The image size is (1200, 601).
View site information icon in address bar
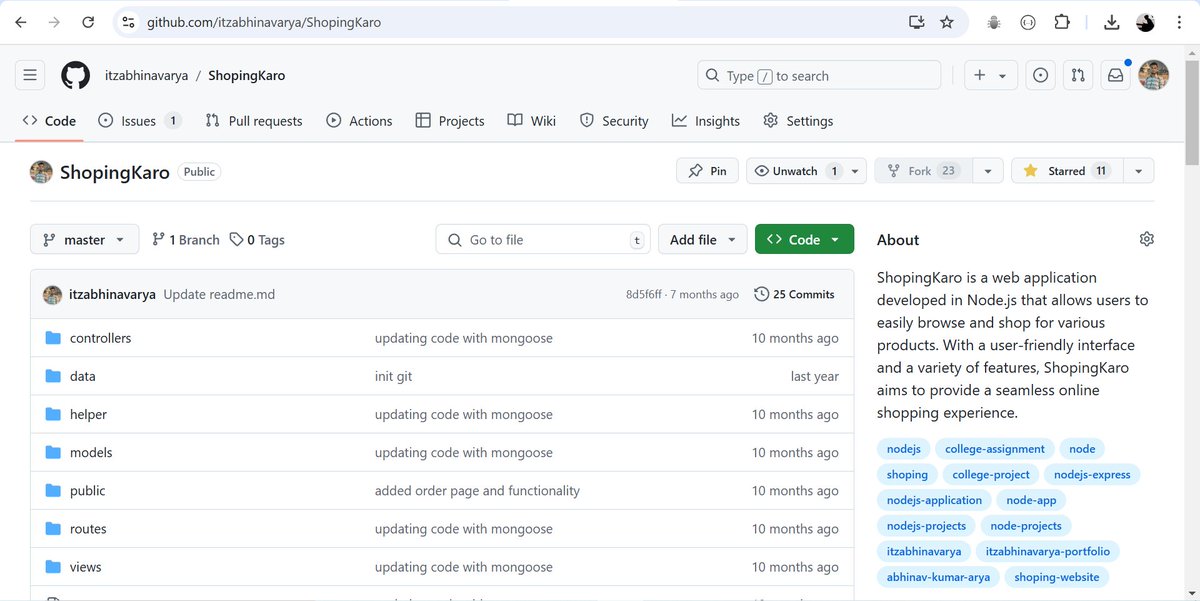(127, 22)
